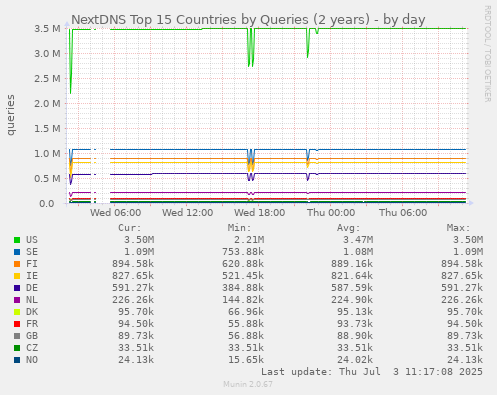The height and width of the screenshot is (395, 497).
Task: Click the yellow IE legend color swatch
Action: [17, 276]
